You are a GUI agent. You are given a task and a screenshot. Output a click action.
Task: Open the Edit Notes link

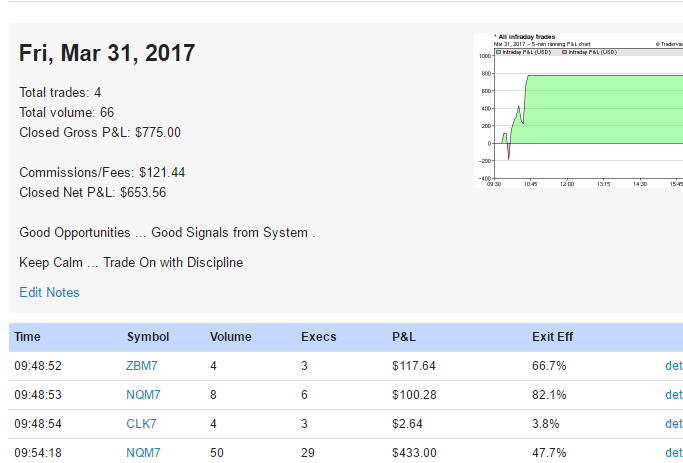[49, 292]
